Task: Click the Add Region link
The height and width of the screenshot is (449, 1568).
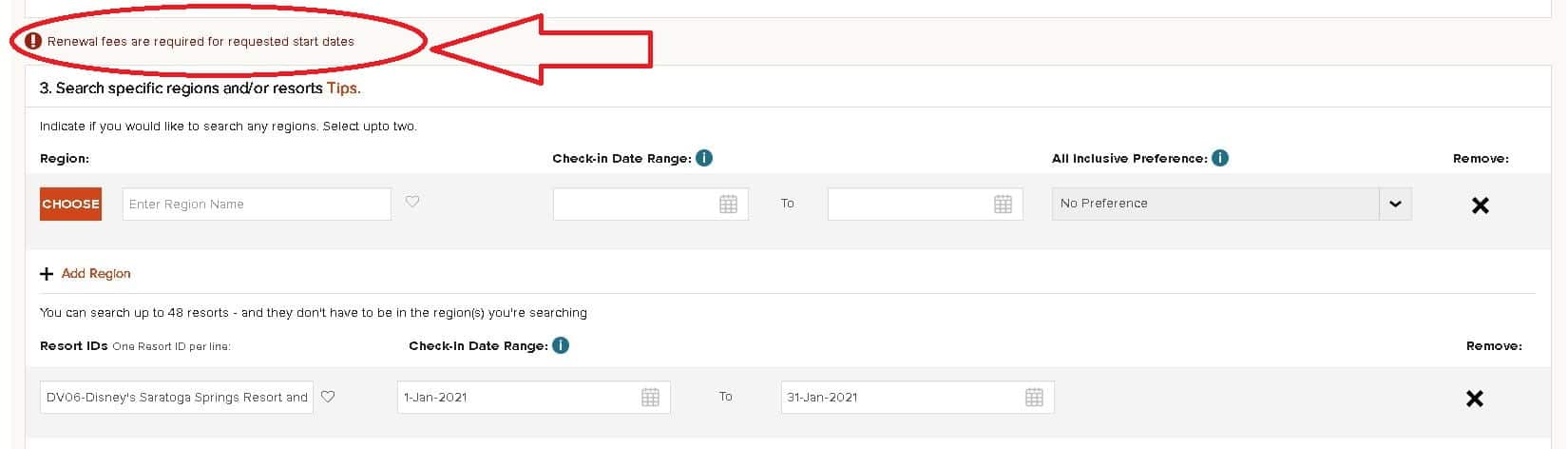Action: click(x=96, y=274)
